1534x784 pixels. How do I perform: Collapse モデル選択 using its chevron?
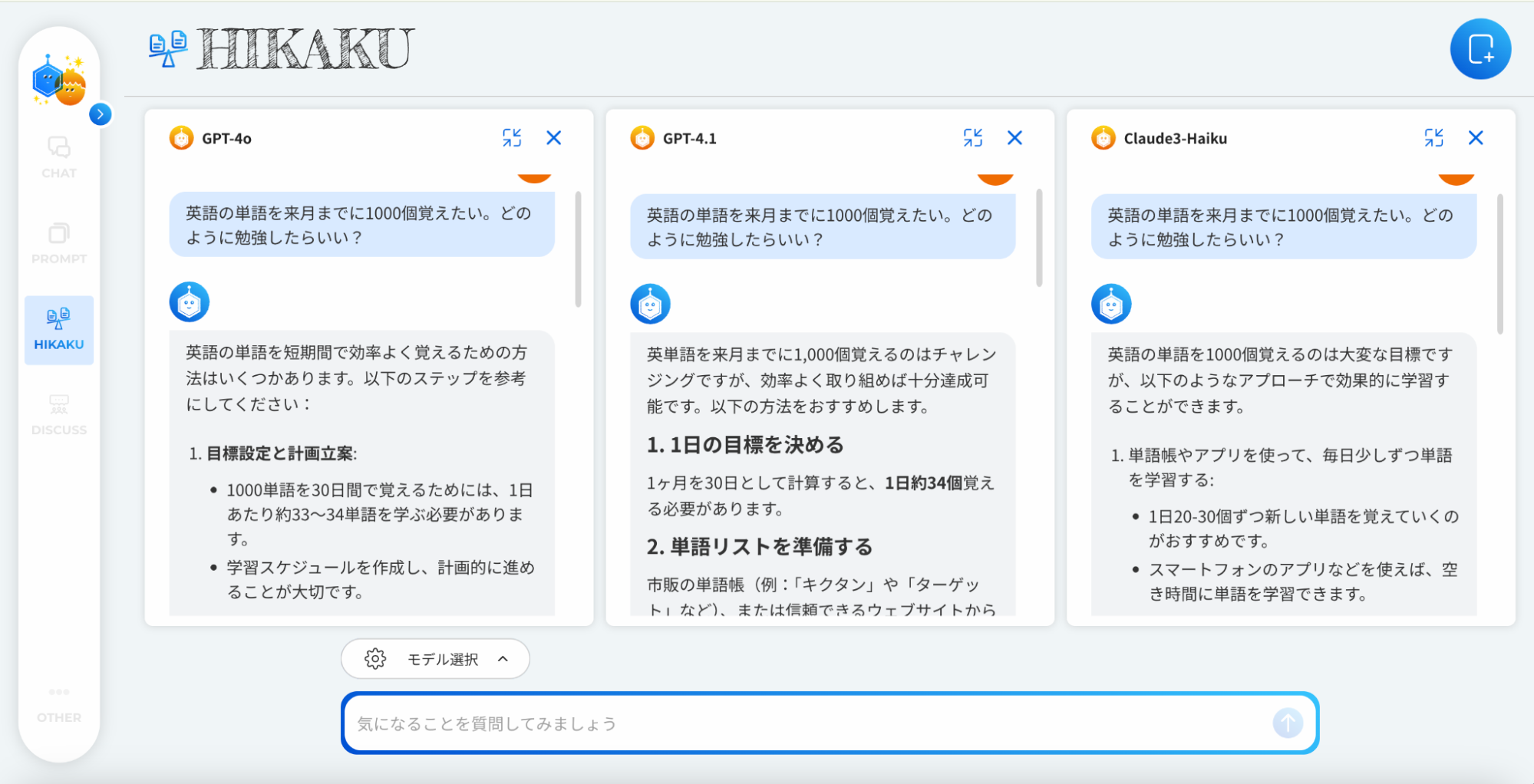(x=503, y=658)
